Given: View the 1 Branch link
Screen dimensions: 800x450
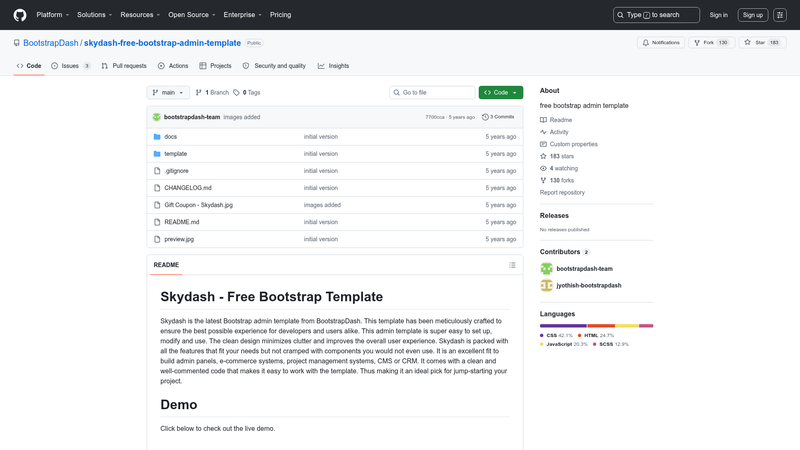Looking at the screenshot, I should pos(212,92).
